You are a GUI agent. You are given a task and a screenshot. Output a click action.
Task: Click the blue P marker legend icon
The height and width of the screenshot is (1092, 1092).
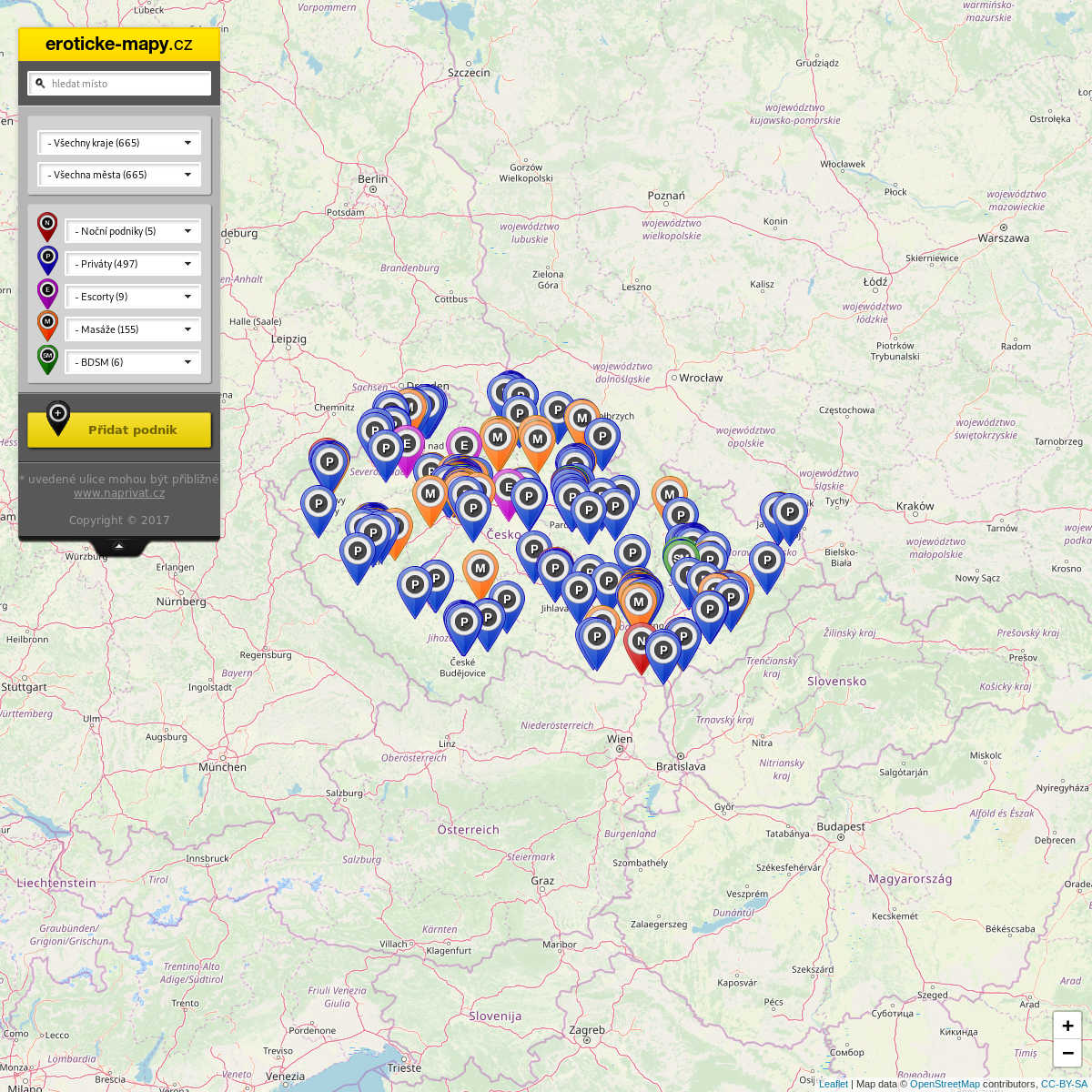[47, 260]
